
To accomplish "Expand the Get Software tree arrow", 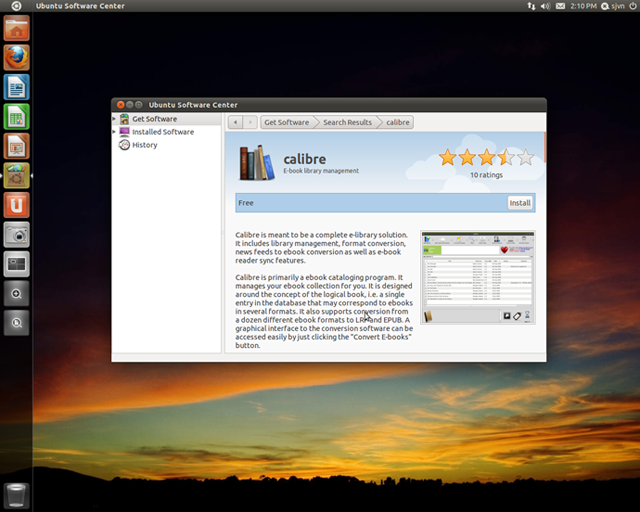I will tap(114, 119).
